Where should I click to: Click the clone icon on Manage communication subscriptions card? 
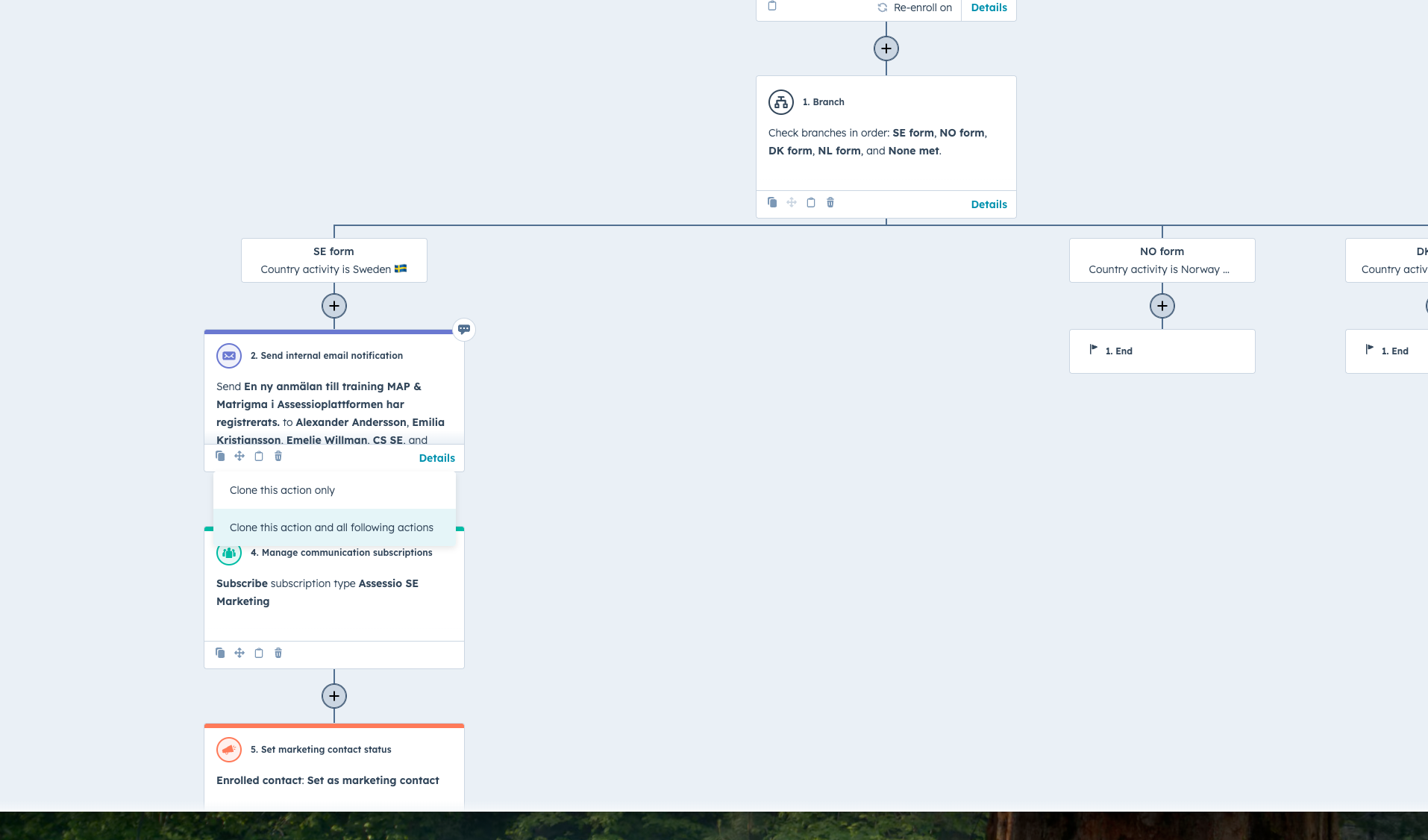220,653
